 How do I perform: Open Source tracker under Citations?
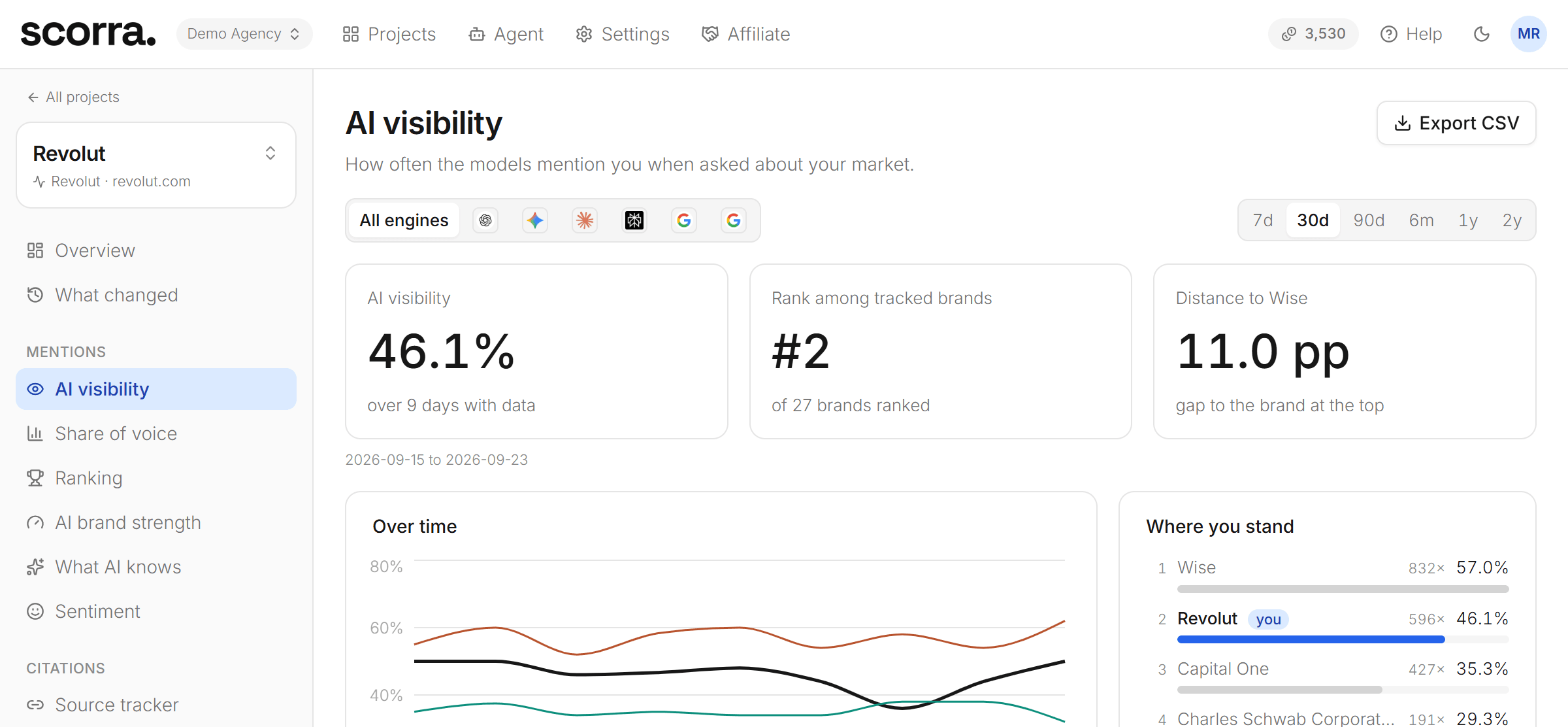coord(156,705)
